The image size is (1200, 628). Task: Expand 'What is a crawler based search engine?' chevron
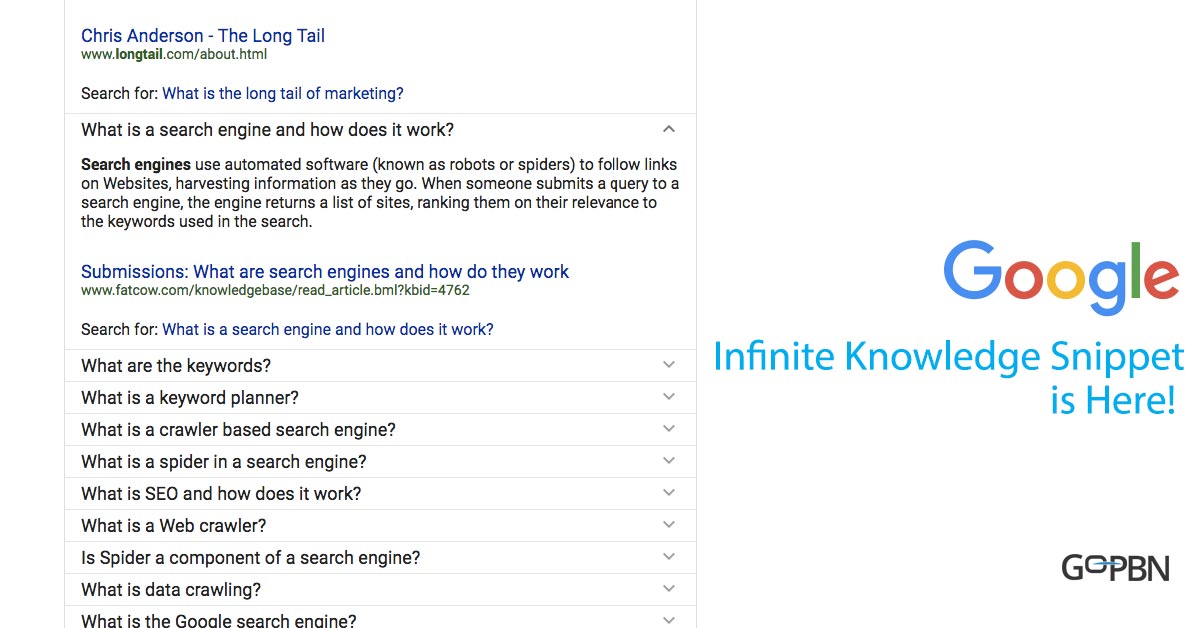[x=669, y=429]
